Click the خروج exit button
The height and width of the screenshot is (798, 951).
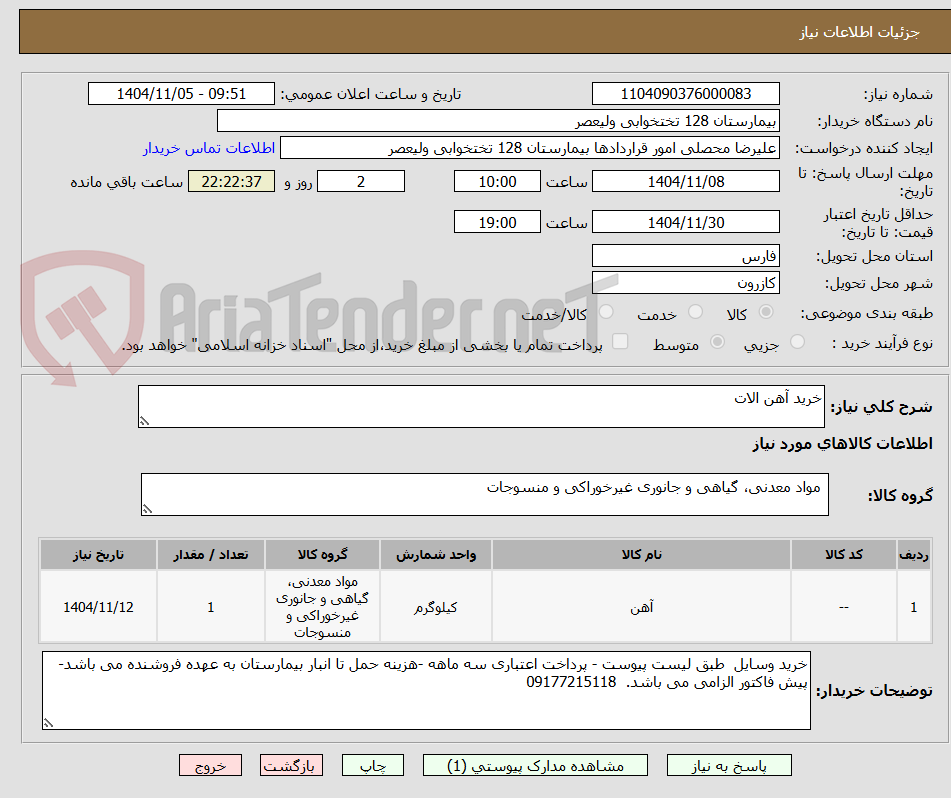click(210, 765)
